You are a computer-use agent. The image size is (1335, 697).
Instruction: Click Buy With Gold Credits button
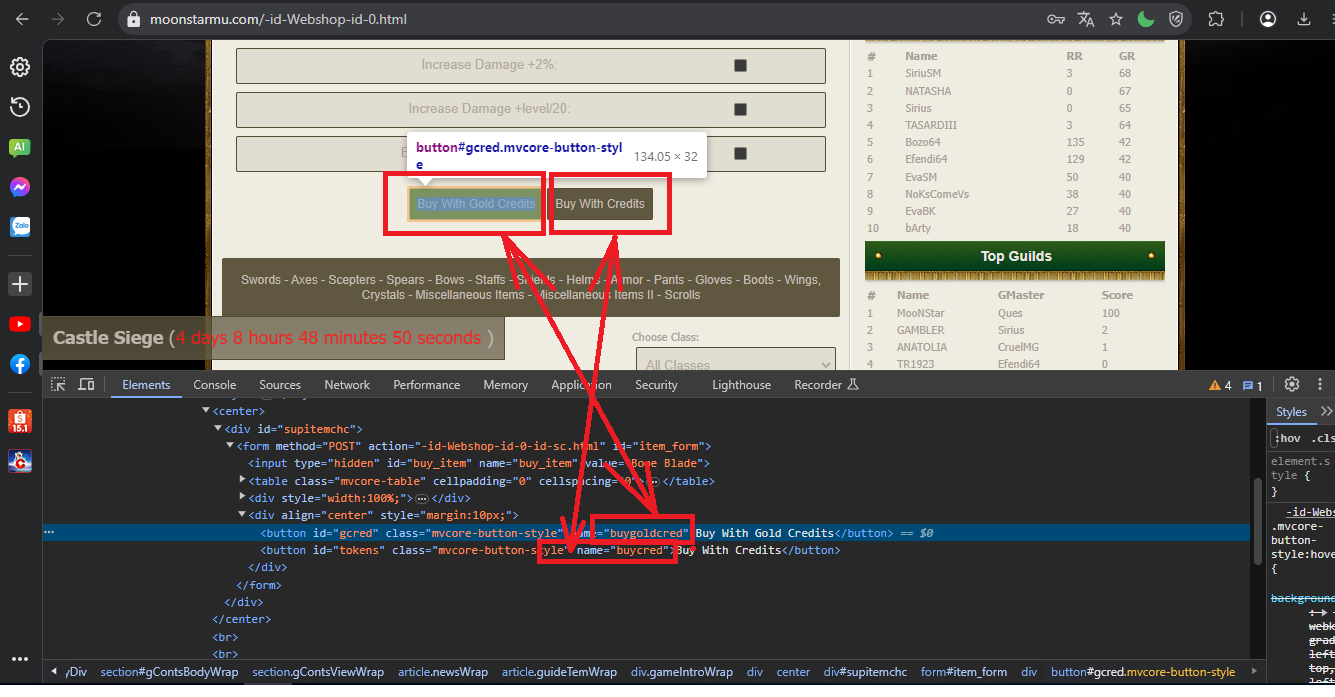tap(476, 204)
